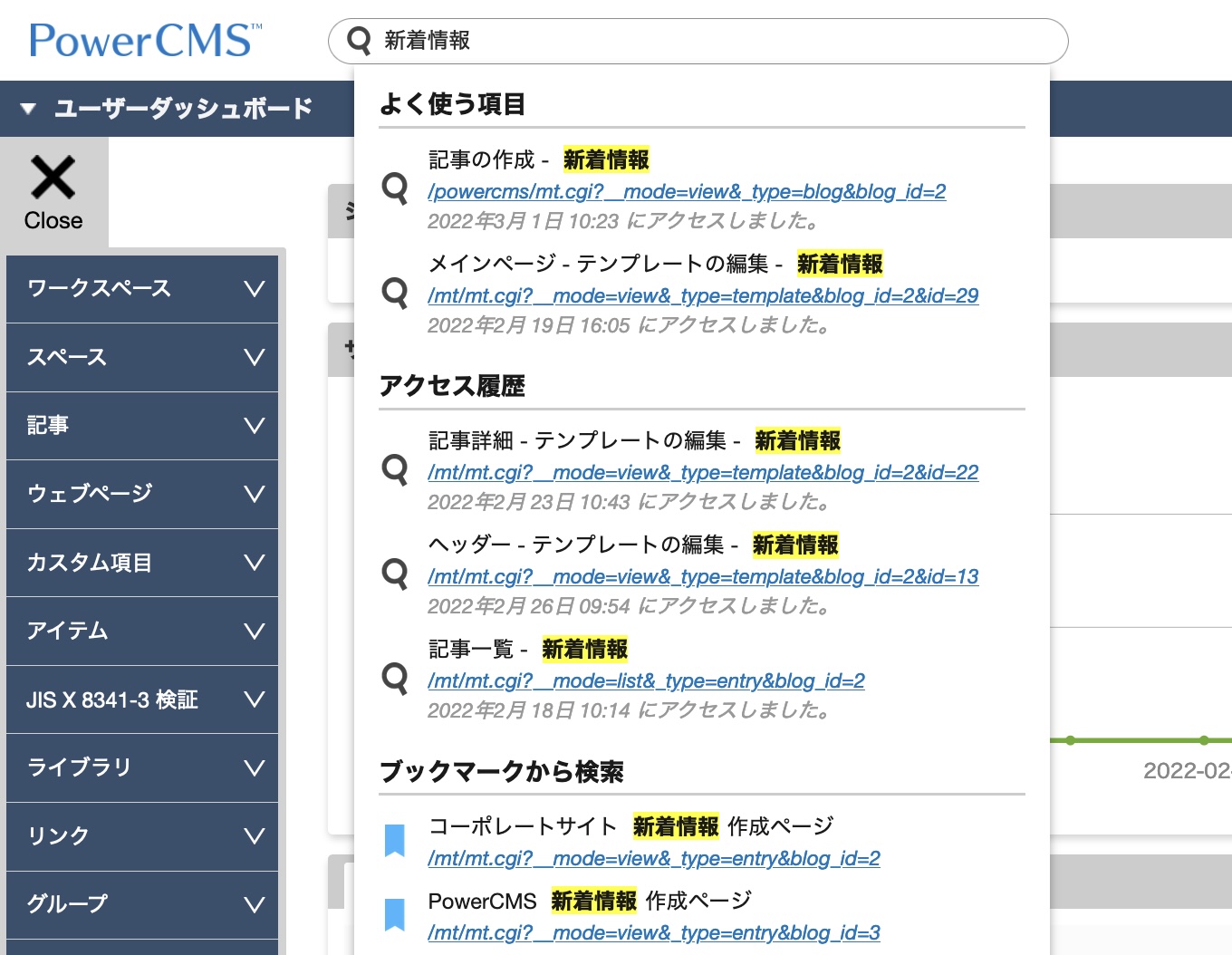Open template link ending id=29
The height and width of the screenshot is (955, 1232).
coord(703,296)
